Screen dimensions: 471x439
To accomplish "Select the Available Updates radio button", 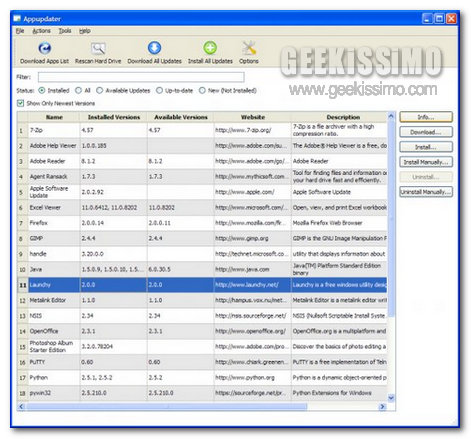I will pos(99,90).
